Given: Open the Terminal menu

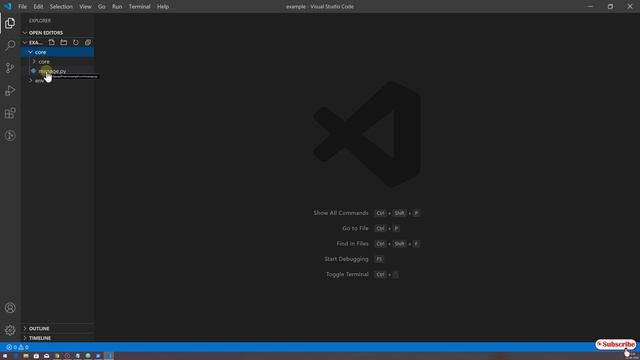Looking at the screenshot, I should [140, 7].
